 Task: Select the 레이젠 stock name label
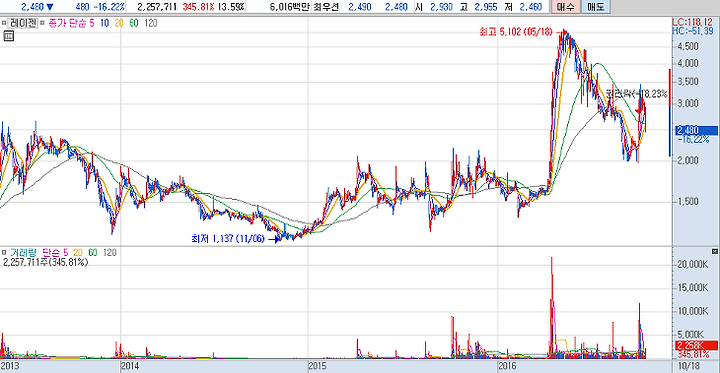pos(23,23)
